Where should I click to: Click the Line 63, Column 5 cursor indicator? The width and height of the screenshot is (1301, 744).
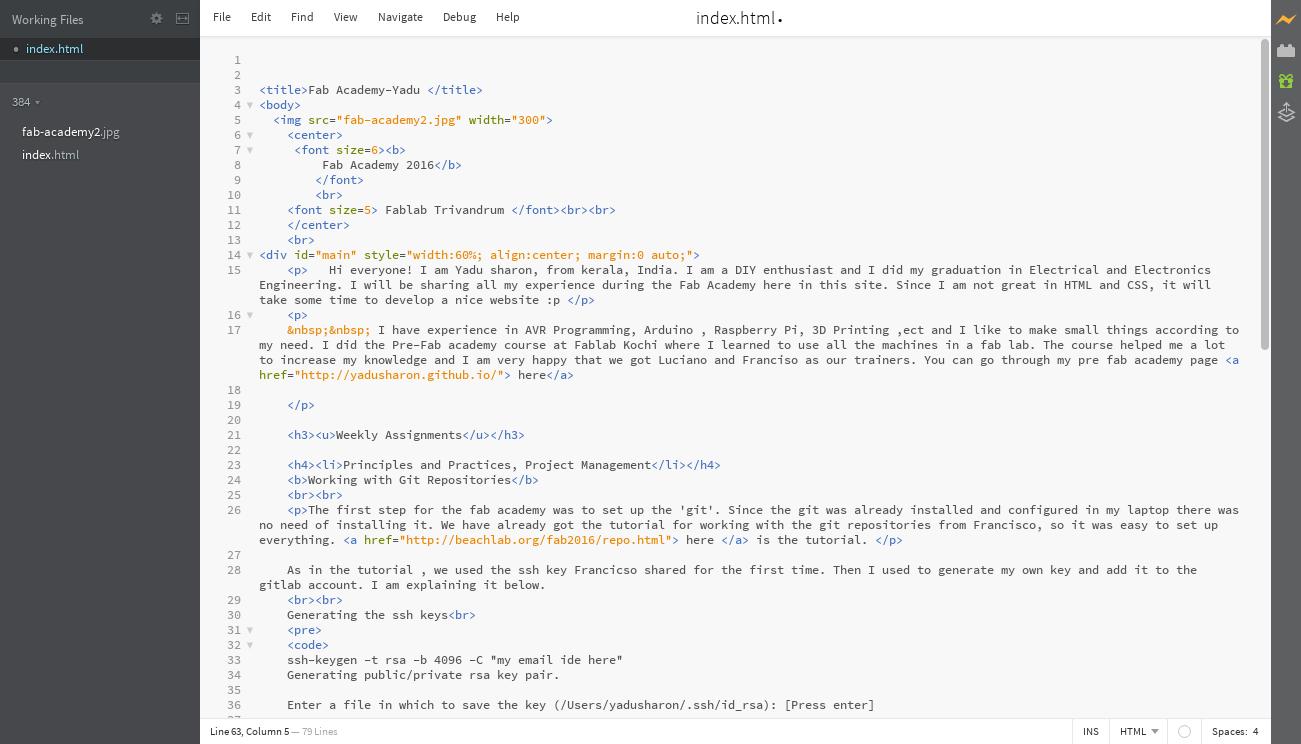click(x=249, y=731)
